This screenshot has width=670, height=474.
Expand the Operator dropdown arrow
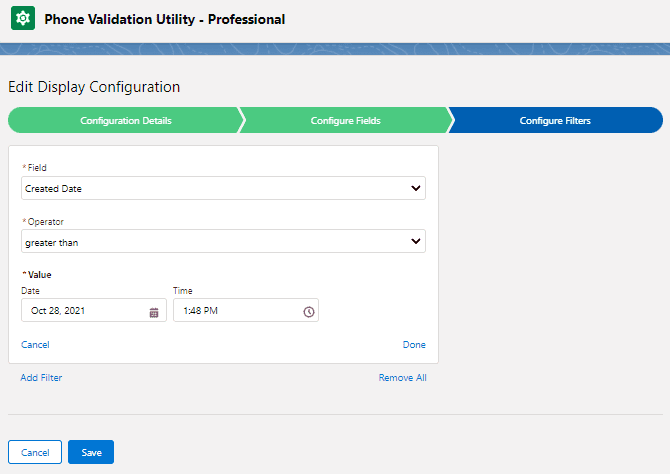(415, 241)
